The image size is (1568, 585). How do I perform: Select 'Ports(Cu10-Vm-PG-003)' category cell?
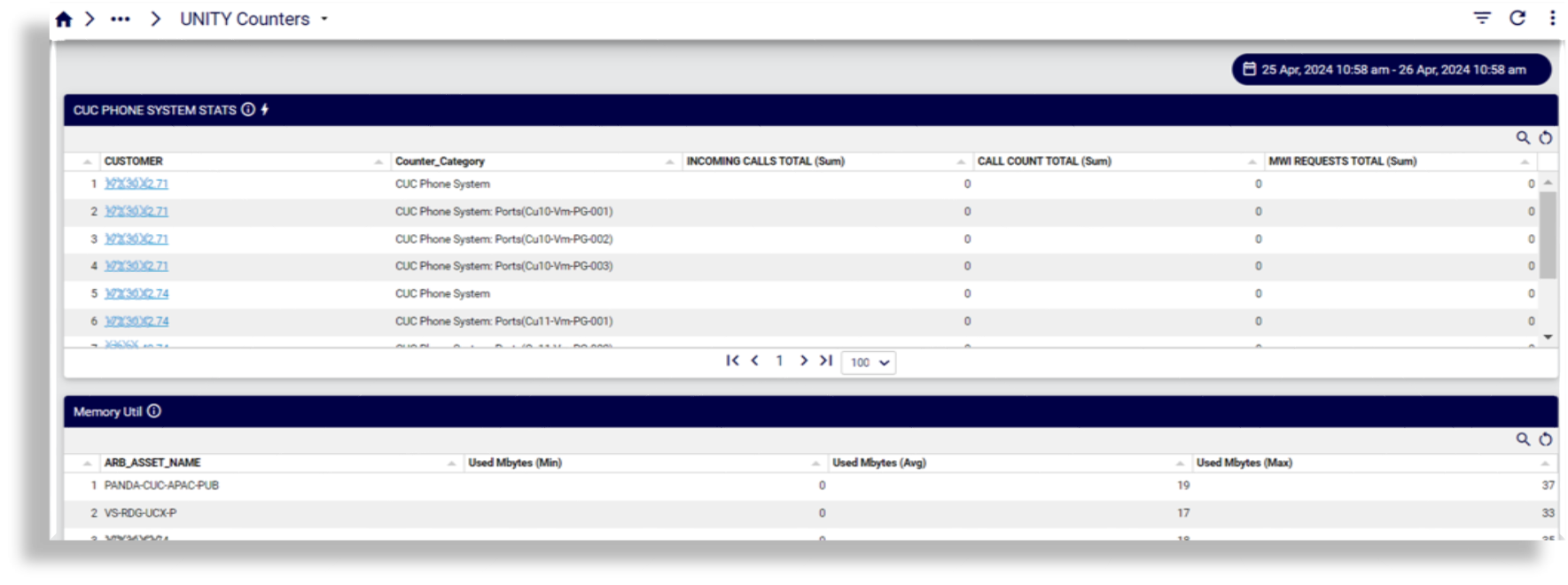(x=503, y=266)
